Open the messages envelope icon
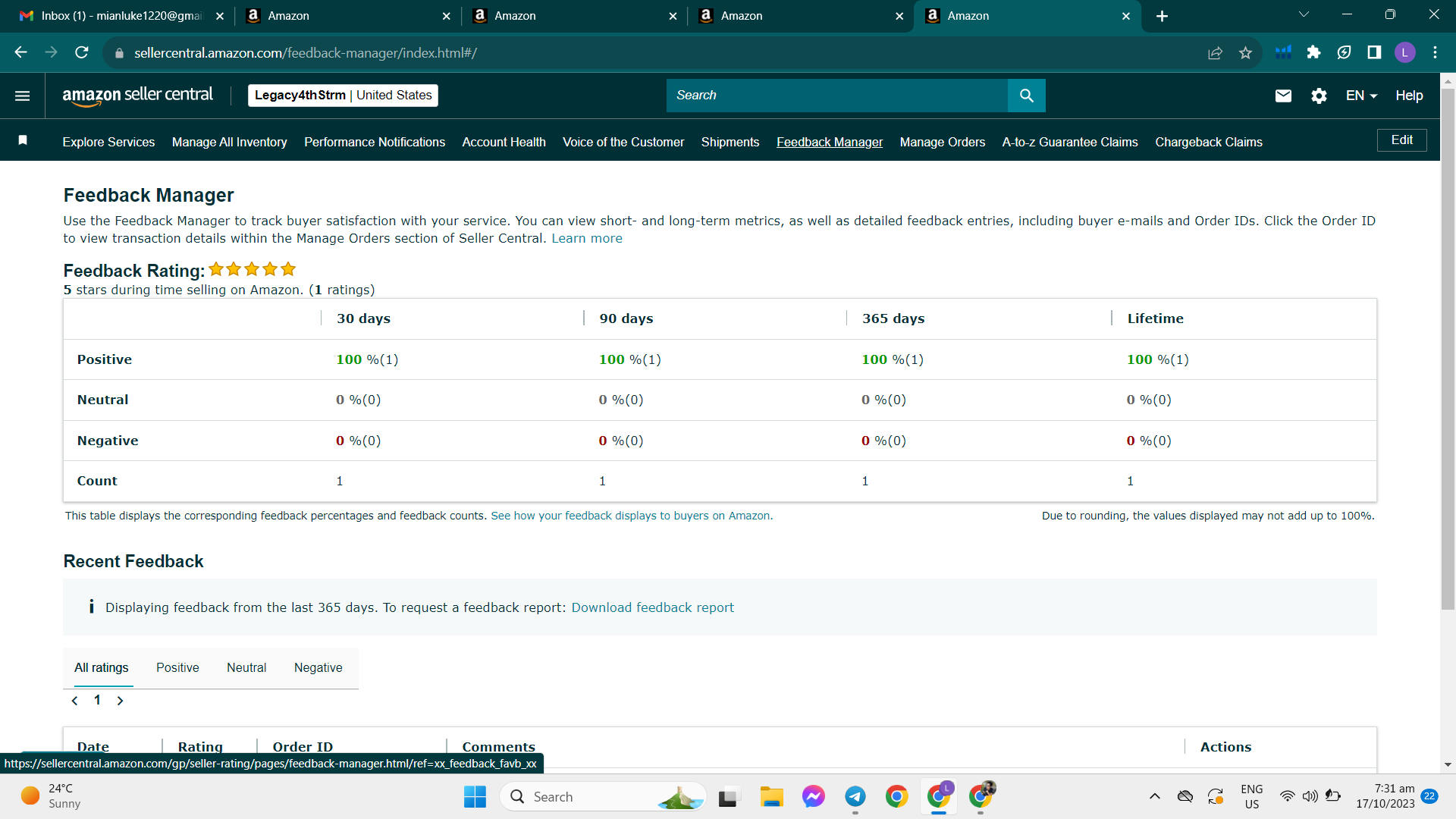Screen dimensions: 1456x819 [x=1283, y=96]
